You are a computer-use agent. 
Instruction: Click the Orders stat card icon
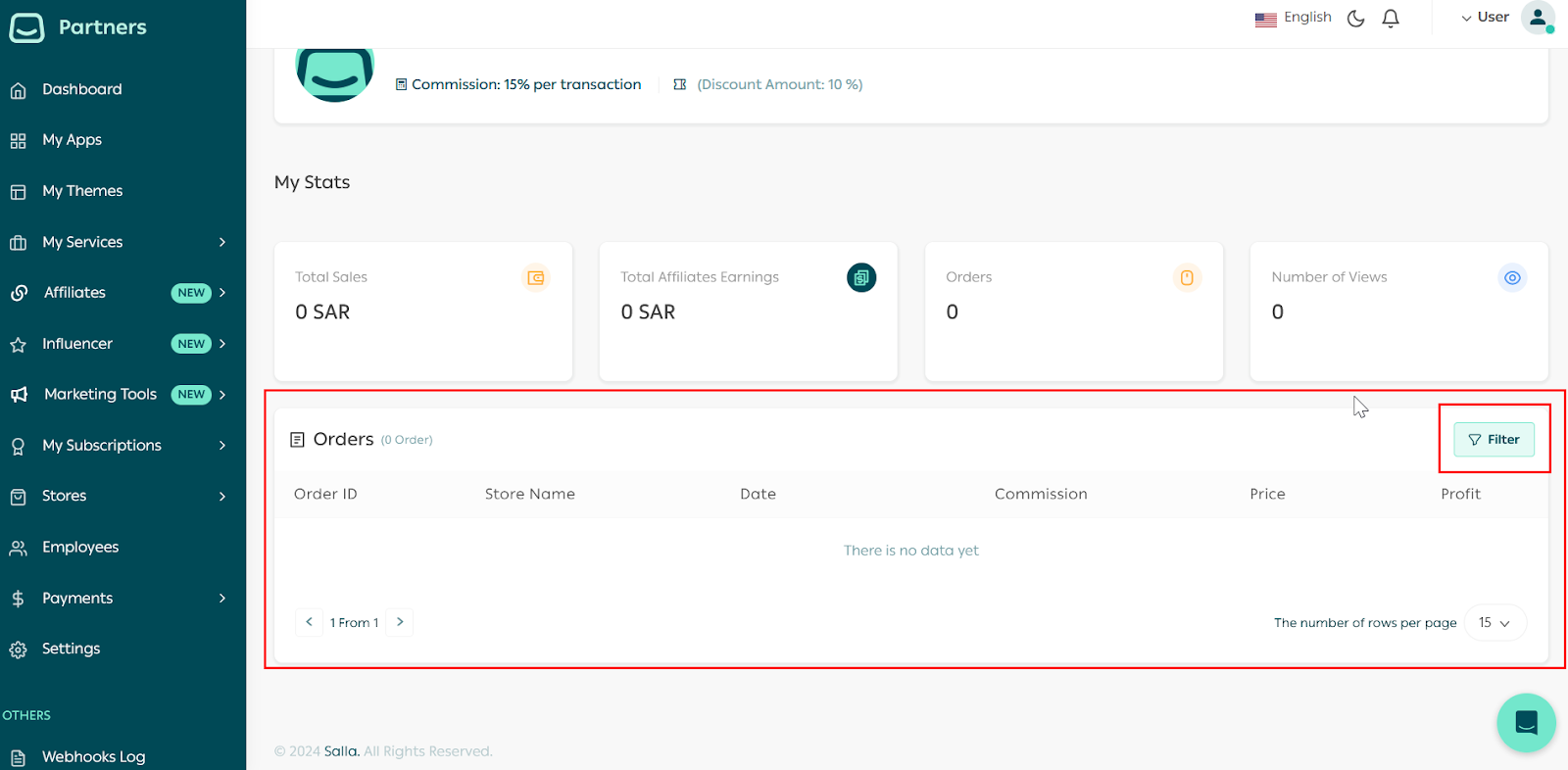[1187, 278]
